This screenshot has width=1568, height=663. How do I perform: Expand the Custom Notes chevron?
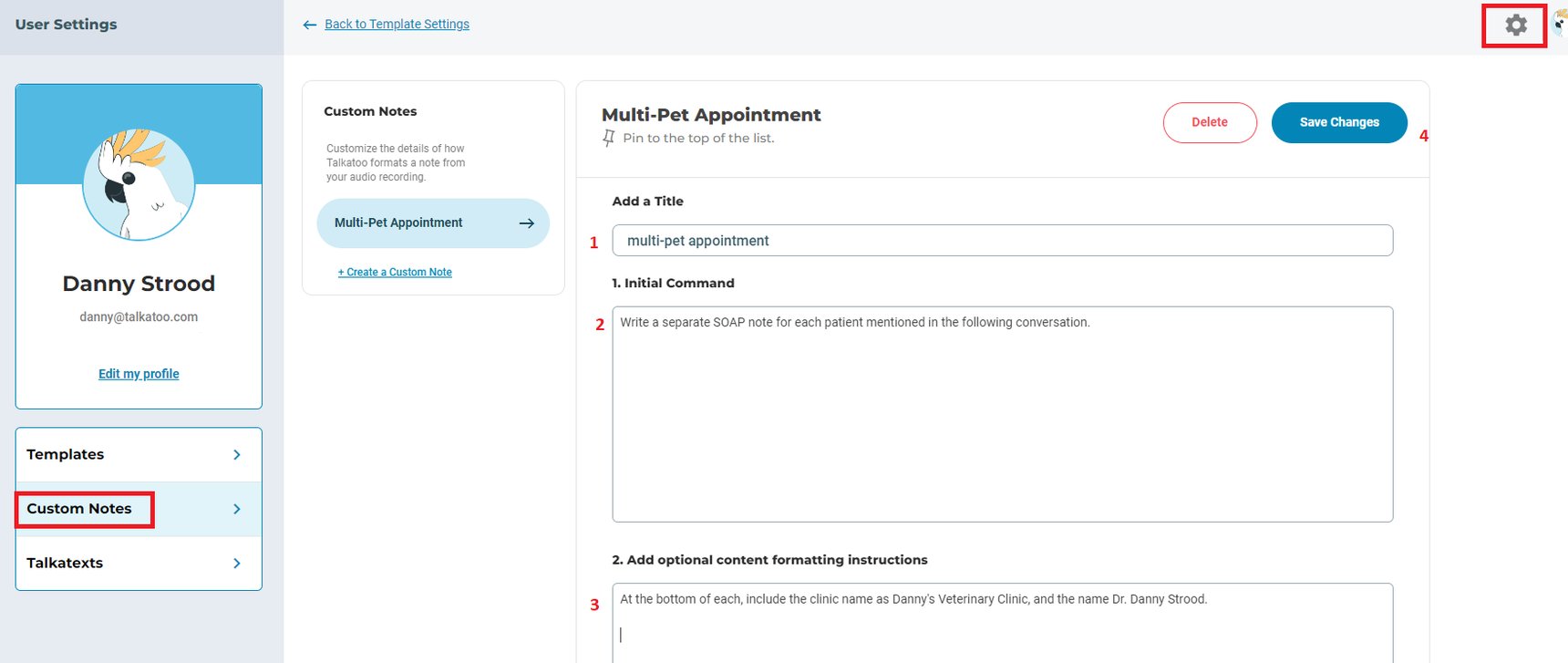pyautogui.click(x=237, y=509)
